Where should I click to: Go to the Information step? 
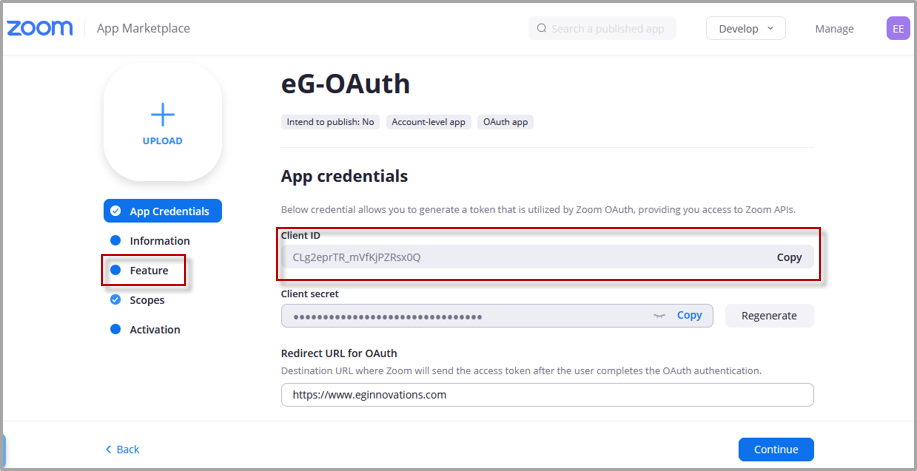coord(160,241)
